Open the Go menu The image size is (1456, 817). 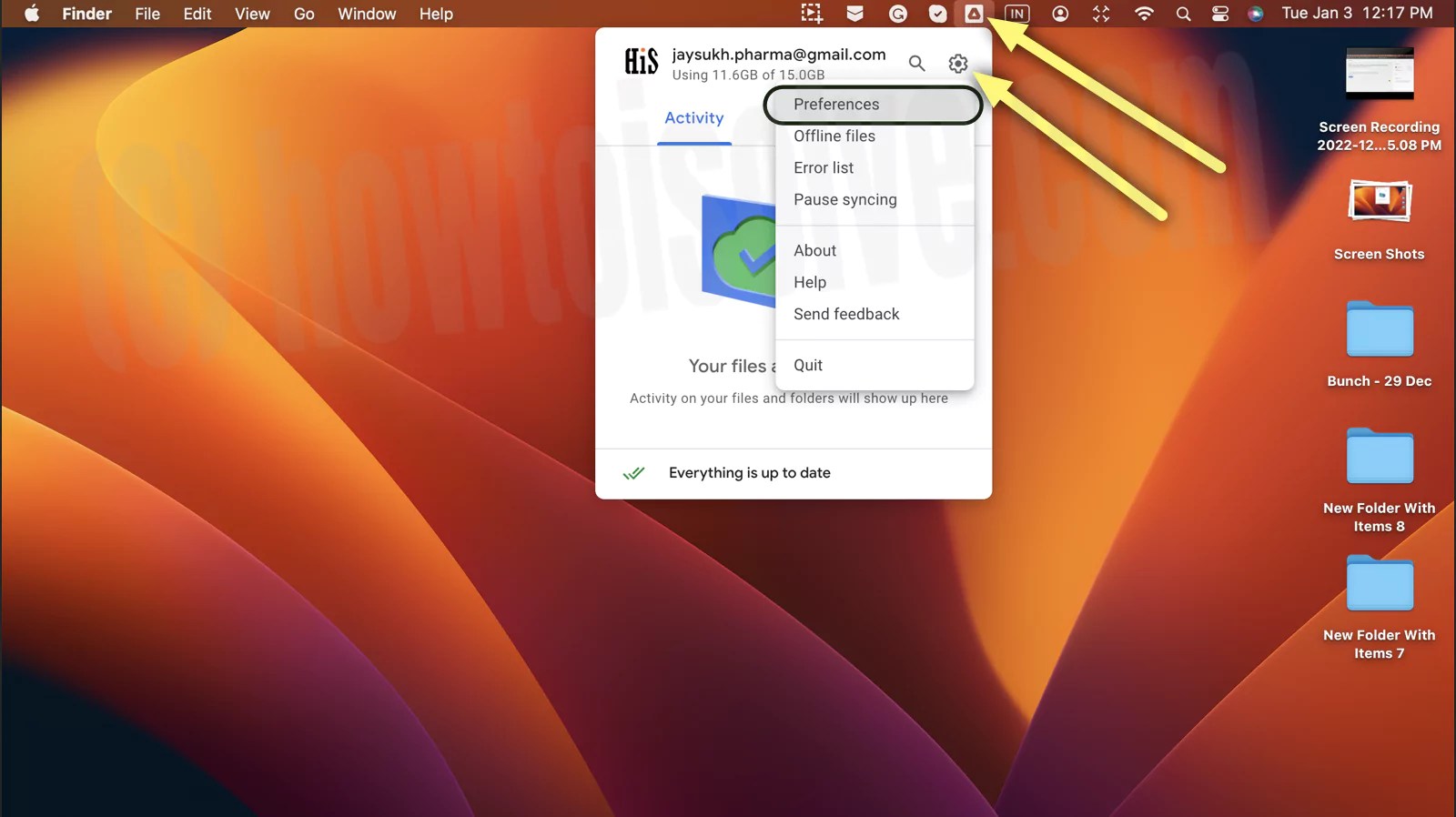(304, 14)
